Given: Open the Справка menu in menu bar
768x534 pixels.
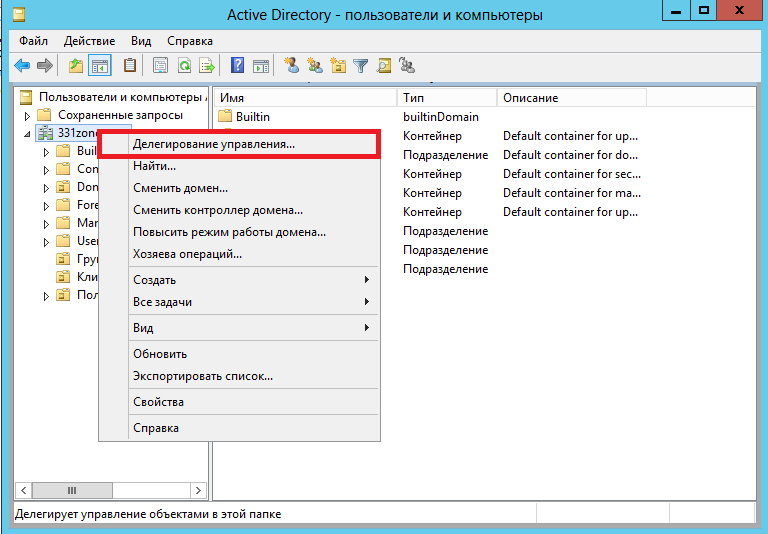Looking at the screenshot, I should [x=190, y=41].
